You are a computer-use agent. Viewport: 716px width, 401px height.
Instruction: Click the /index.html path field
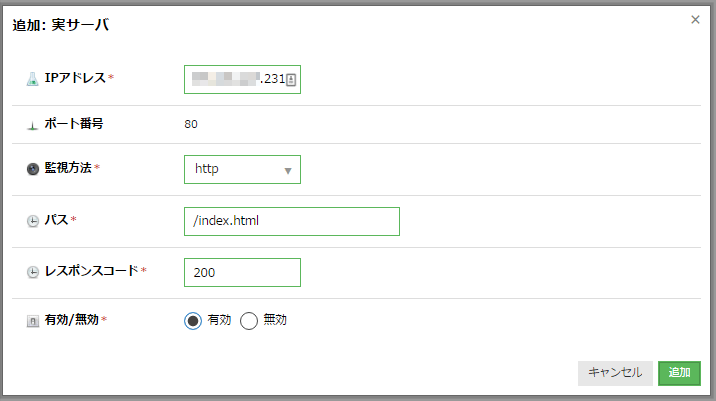pos(292,222)
